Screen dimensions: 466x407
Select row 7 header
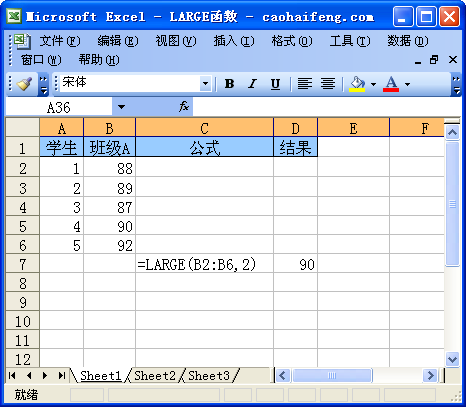coord(22,264)
